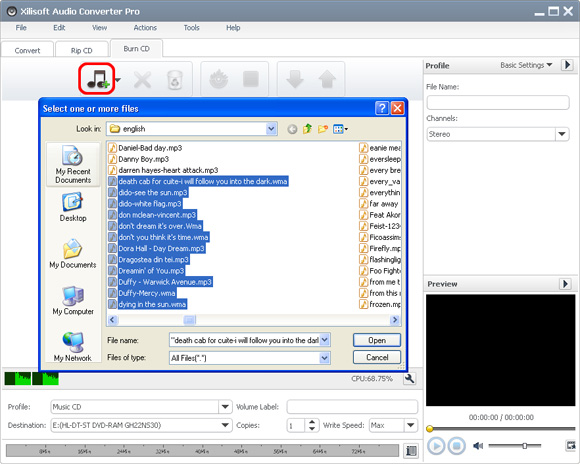The width and height of the screenshot is (580, 464).
Task: Open the File menu
Action: (21, 28)
